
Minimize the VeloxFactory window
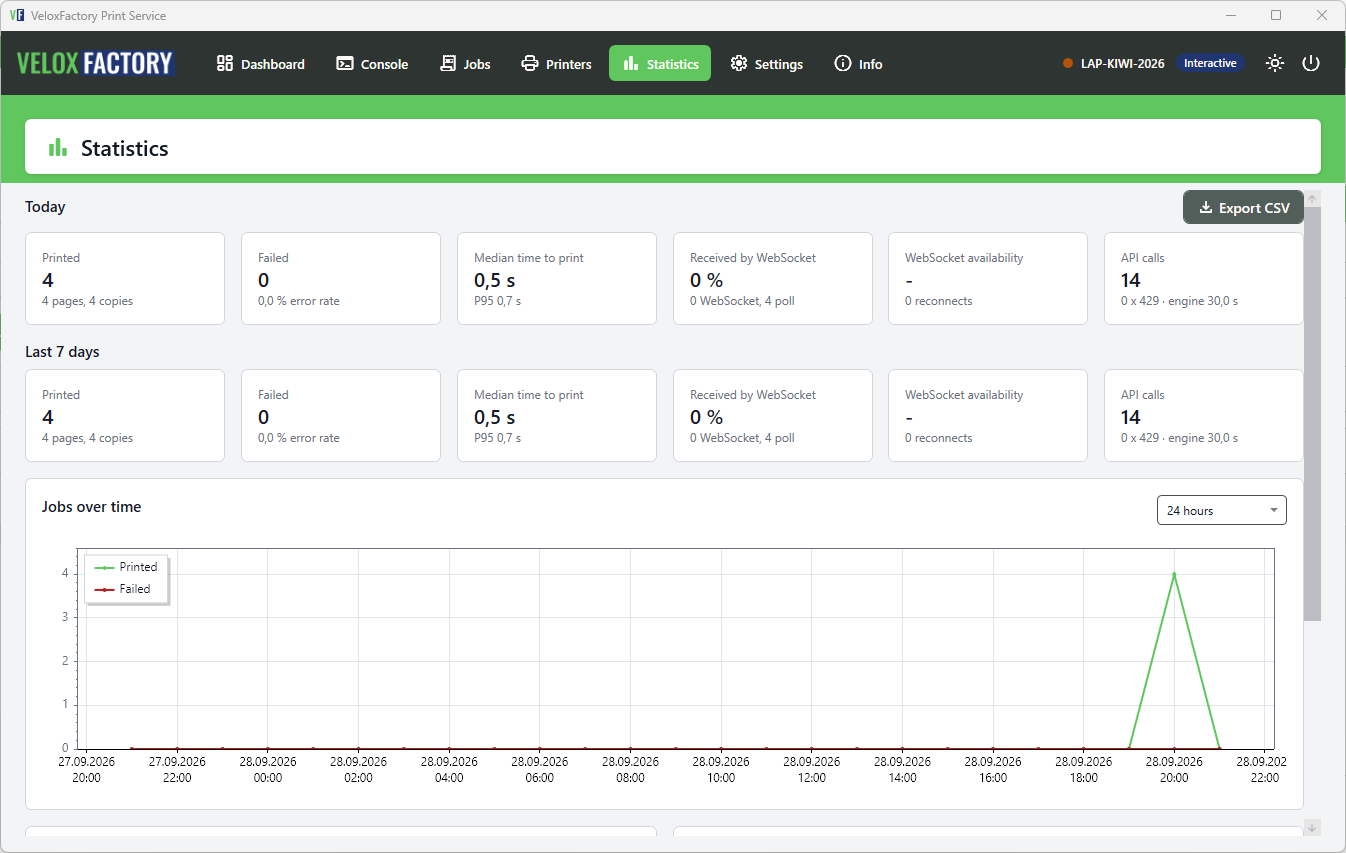[1231, 15]
